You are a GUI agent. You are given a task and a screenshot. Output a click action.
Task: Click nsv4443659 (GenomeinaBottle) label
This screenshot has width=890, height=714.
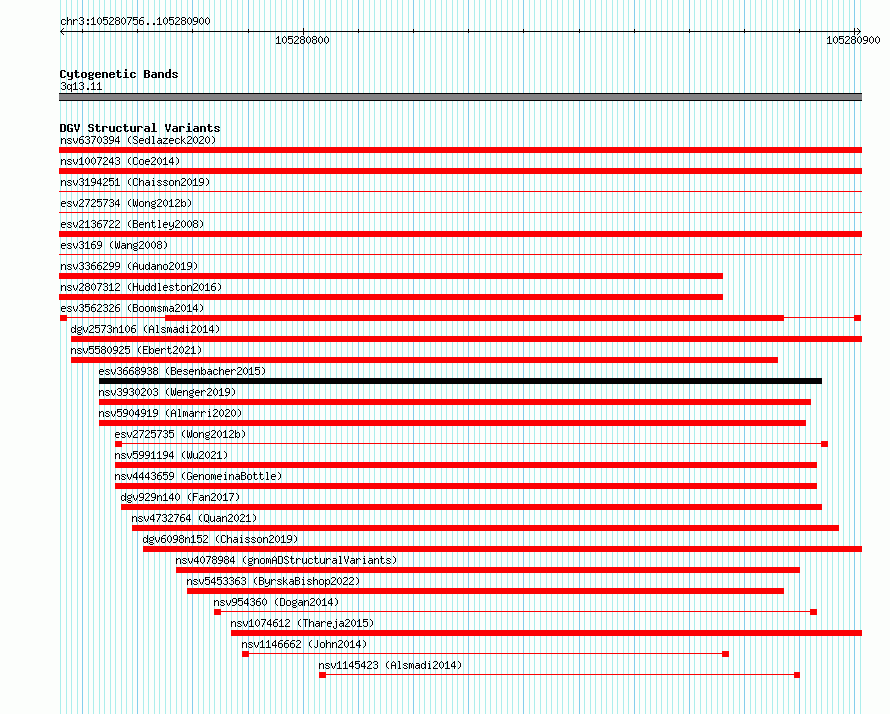[198, 476]
